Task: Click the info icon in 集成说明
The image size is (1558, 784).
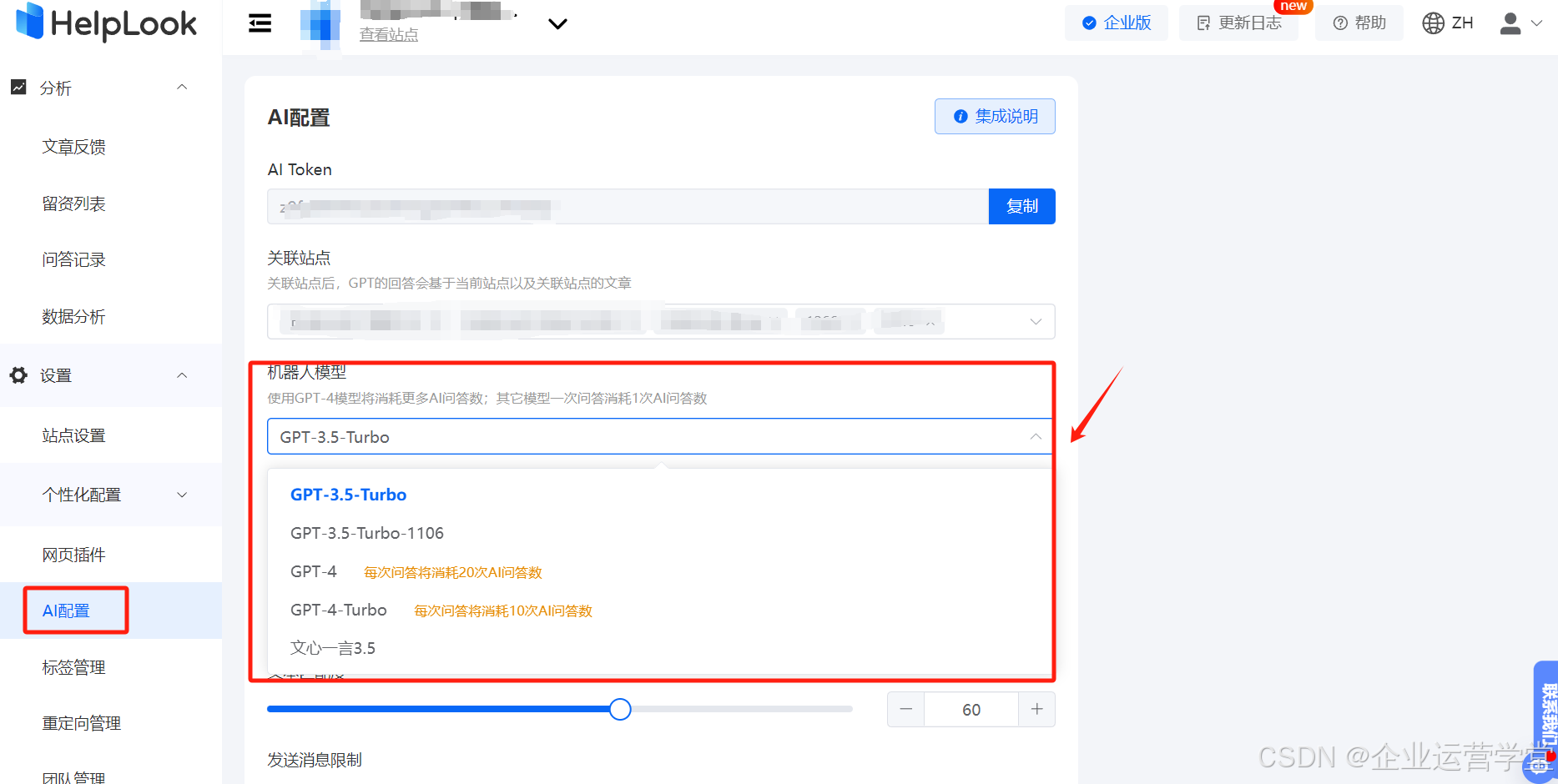Action: coord(961,117)
